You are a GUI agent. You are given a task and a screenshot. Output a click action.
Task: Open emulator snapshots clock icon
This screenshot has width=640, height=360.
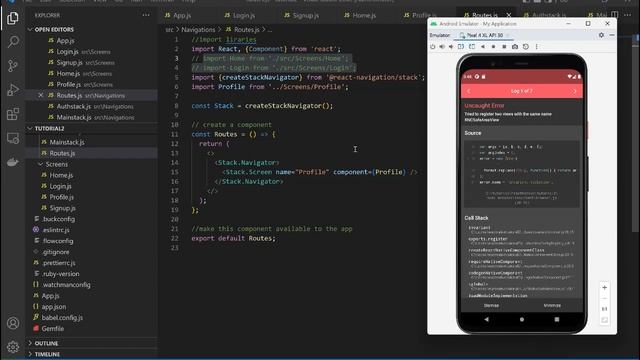(526, 47)
